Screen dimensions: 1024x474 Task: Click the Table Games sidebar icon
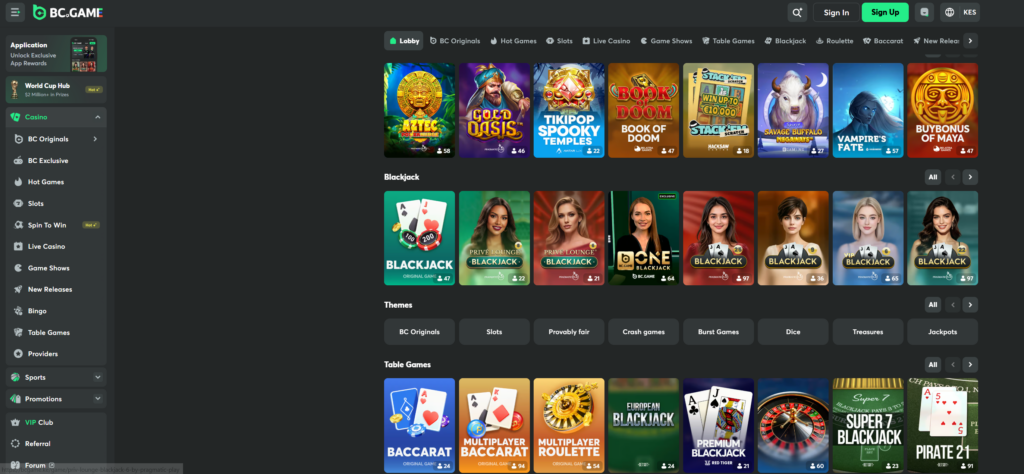(x=18, y=332)
